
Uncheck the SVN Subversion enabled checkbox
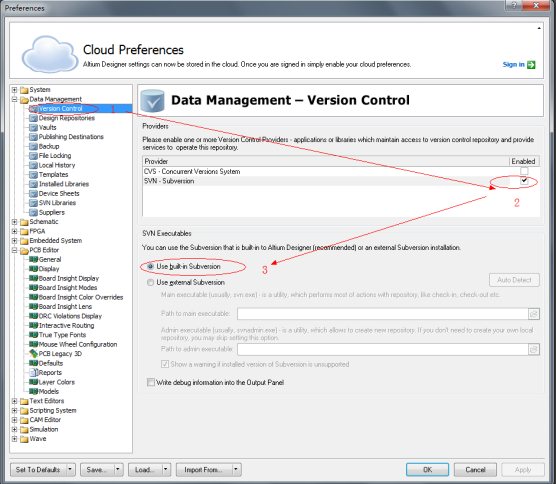(524, 181)
